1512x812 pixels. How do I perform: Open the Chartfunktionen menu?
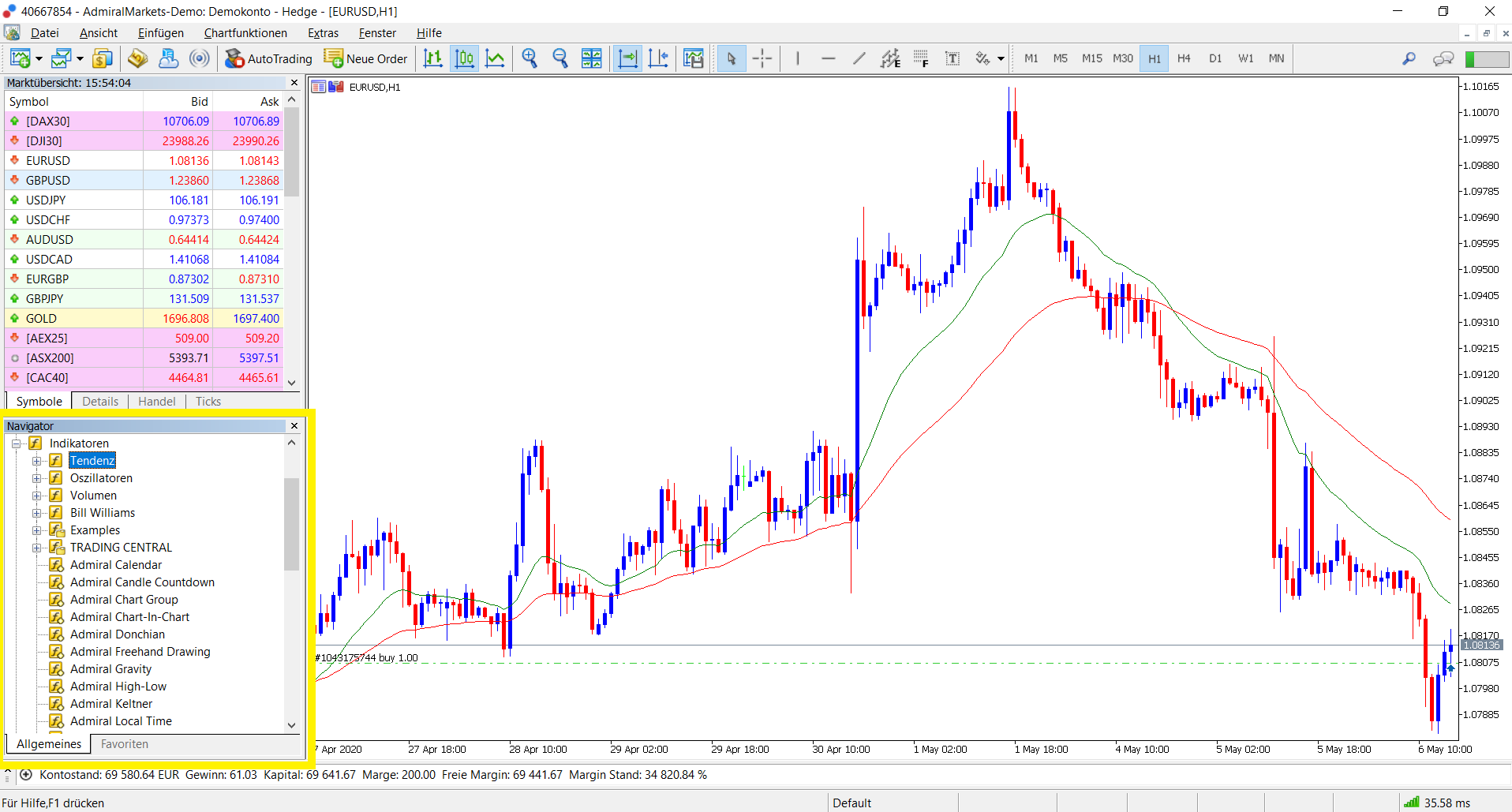pyautogui.click(x=245, y=33)
